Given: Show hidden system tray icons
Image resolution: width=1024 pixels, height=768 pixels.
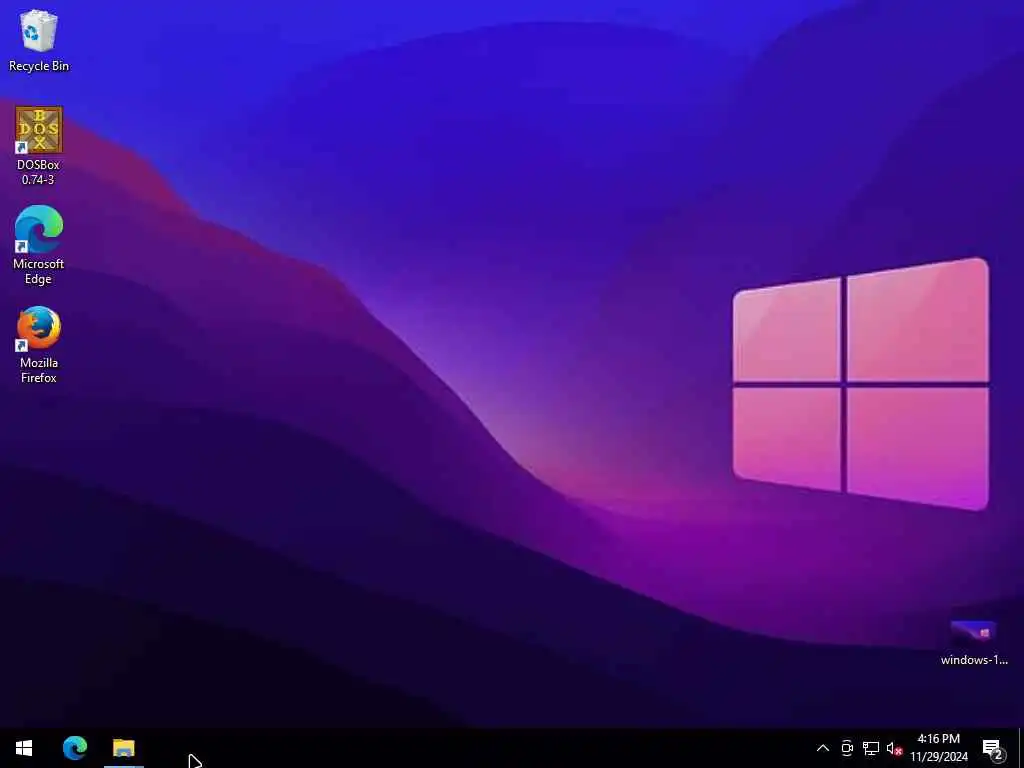Looking at the screenshot, I should click(823, 748).
